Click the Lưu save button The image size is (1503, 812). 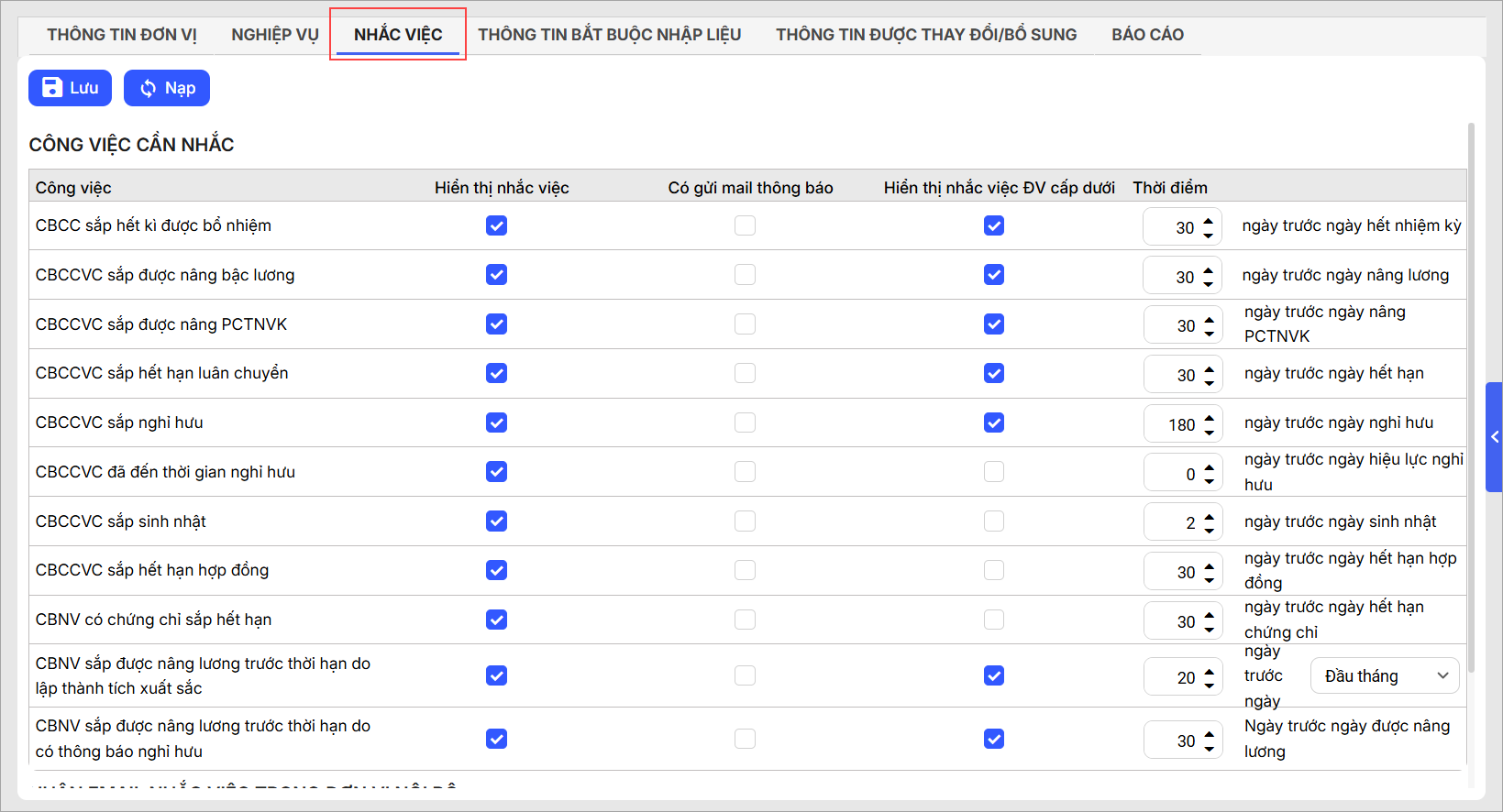(x=70, y=88)
